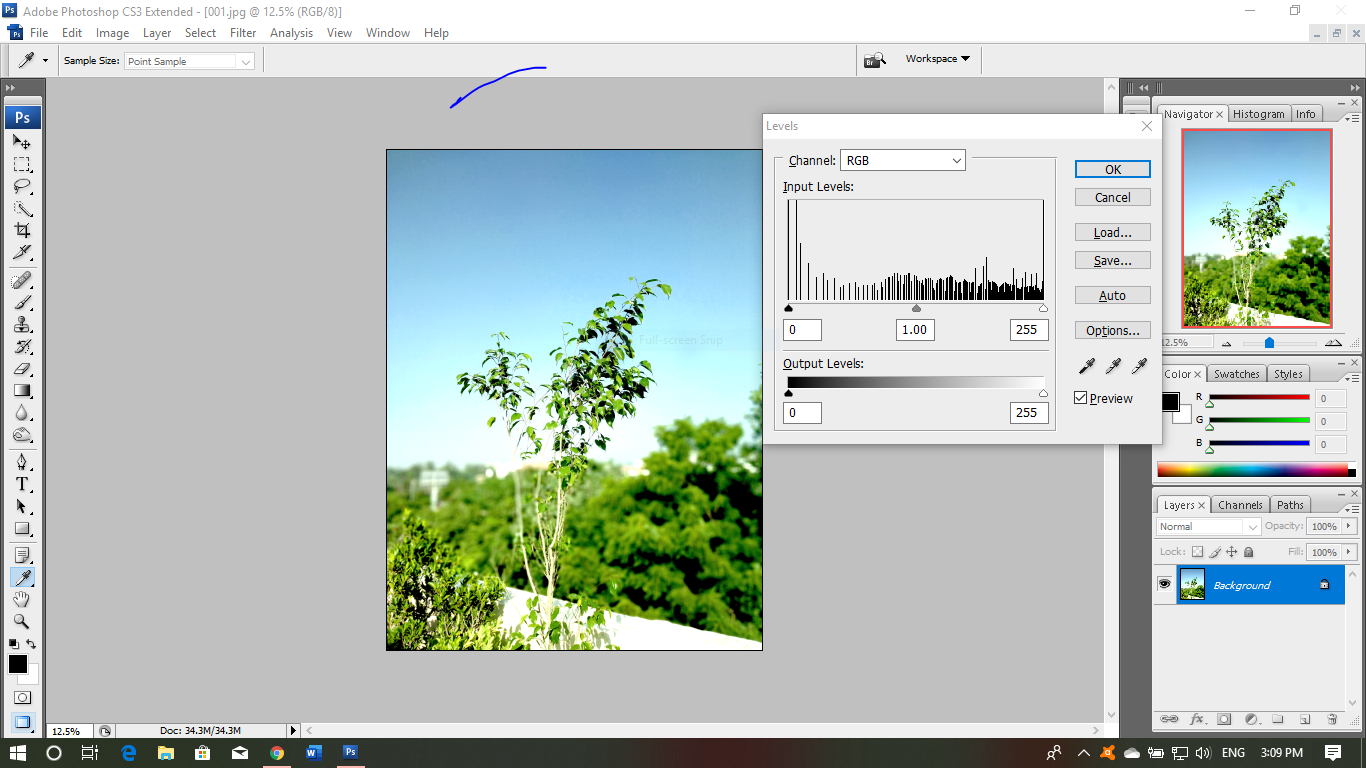Select the Move tool
The image size is (1366, 768).
tap(22, 143)
